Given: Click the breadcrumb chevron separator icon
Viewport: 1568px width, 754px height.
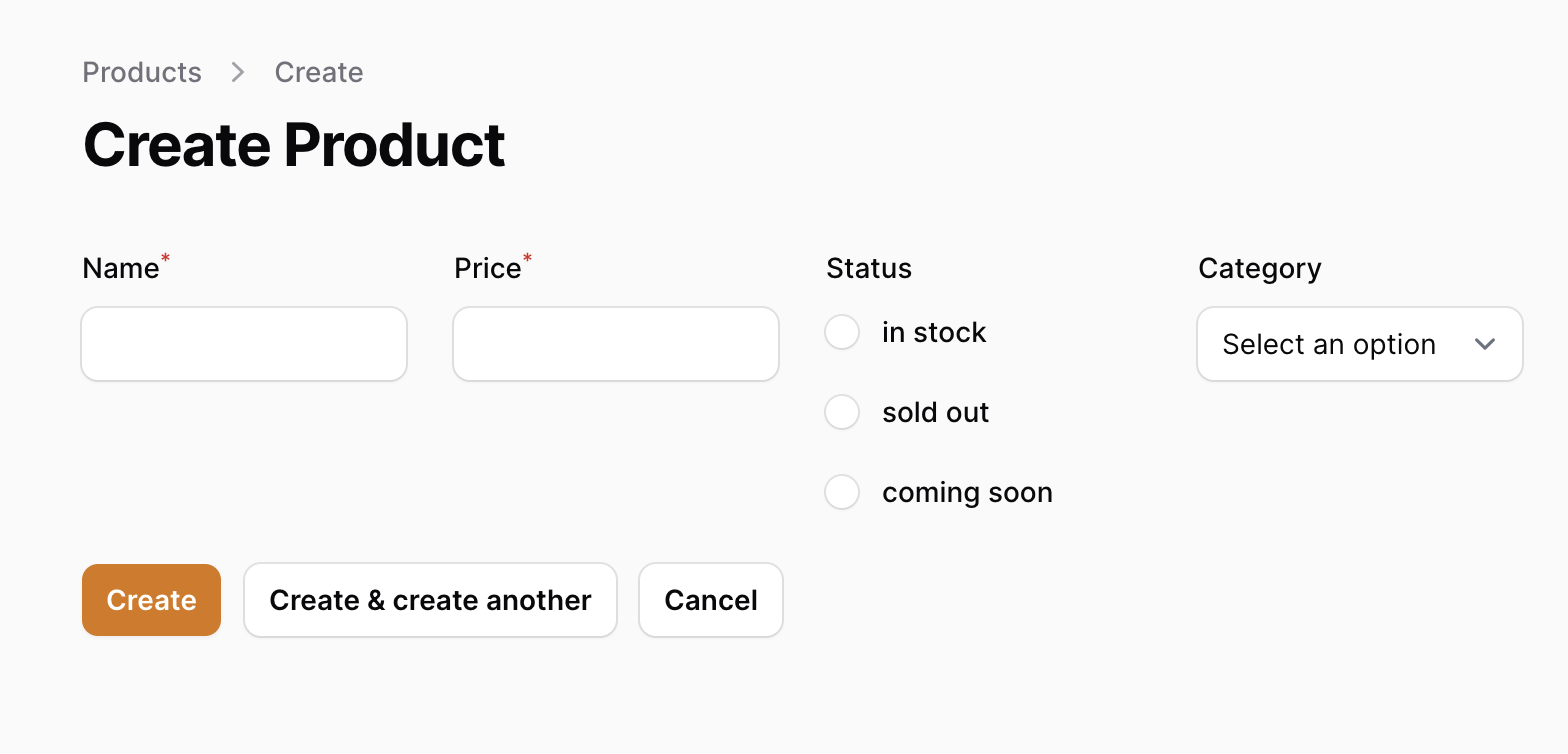Looking at the screenshot, I should (x=238, y=72).
